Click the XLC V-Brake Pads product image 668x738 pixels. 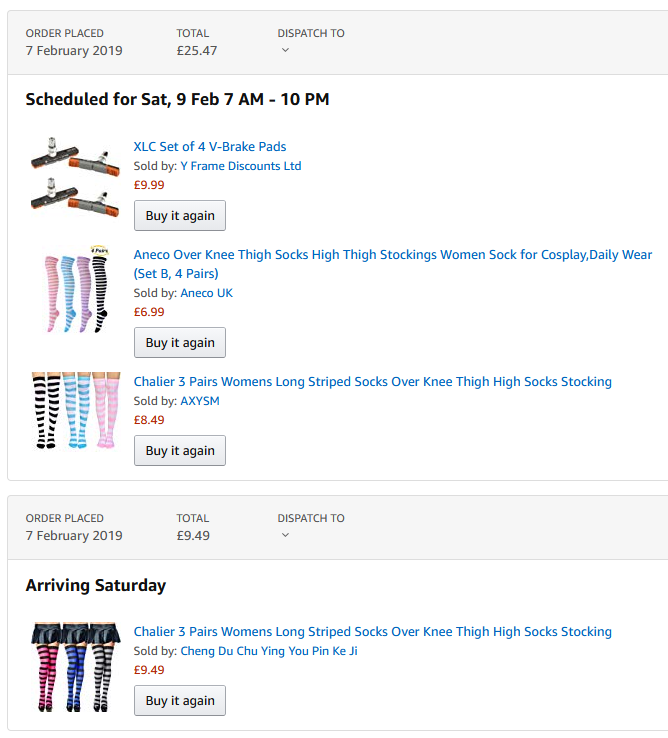click(x=75, y=178)
